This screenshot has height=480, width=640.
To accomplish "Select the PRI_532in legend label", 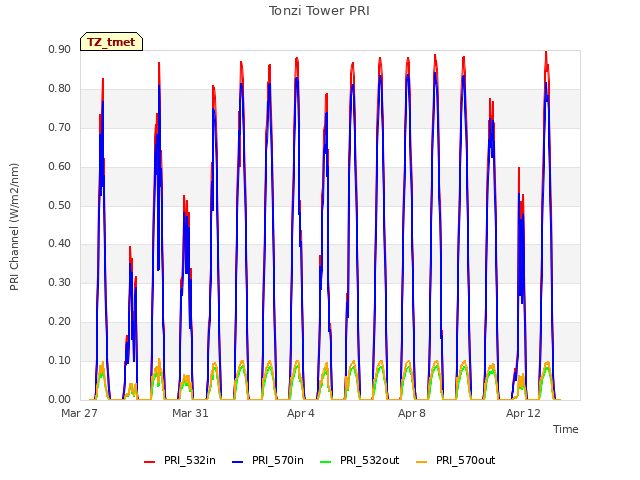I will (x=190, y=460).
